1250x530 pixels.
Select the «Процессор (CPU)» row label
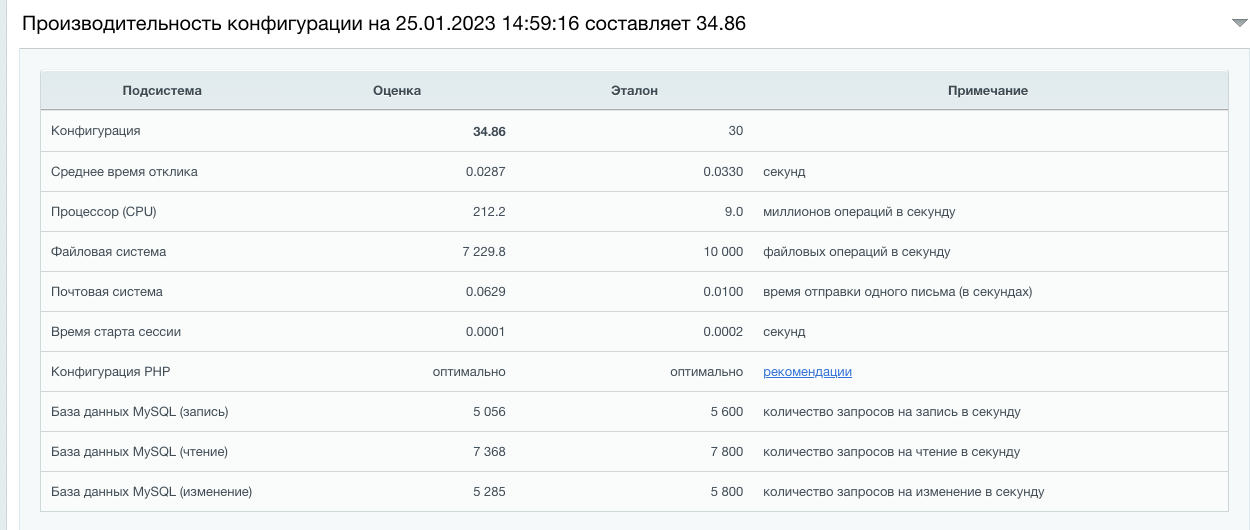point(104,212)
